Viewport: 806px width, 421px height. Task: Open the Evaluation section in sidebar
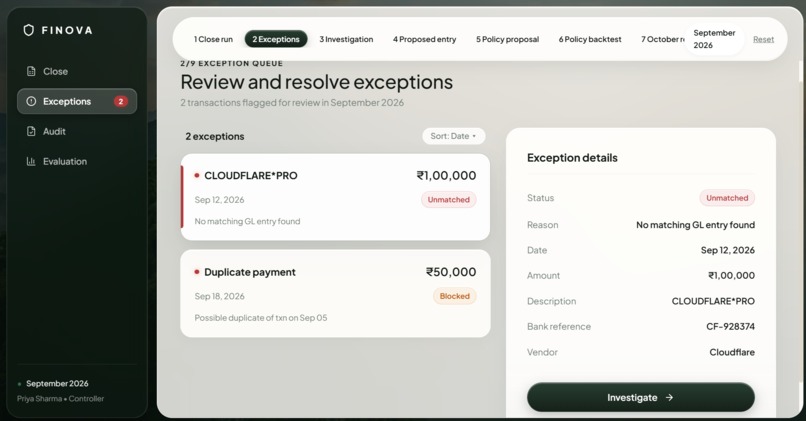77,161
